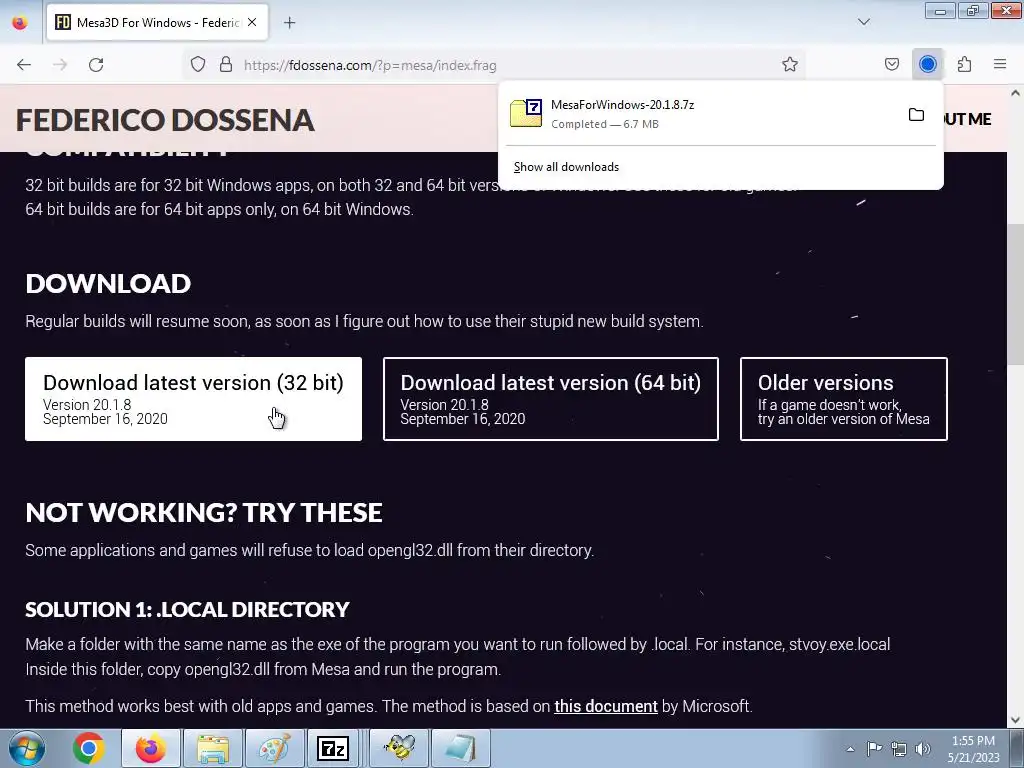1024x768 pixels.
Task: Click SOLUTION 1: .LOCAL DIRECTORY heading
Action: (187, 610)
